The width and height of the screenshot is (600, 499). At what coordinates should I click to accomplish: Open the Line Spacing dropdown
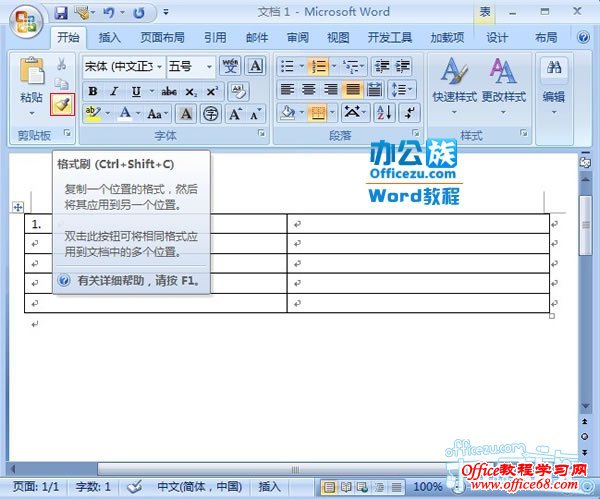(x=402, y=90)
